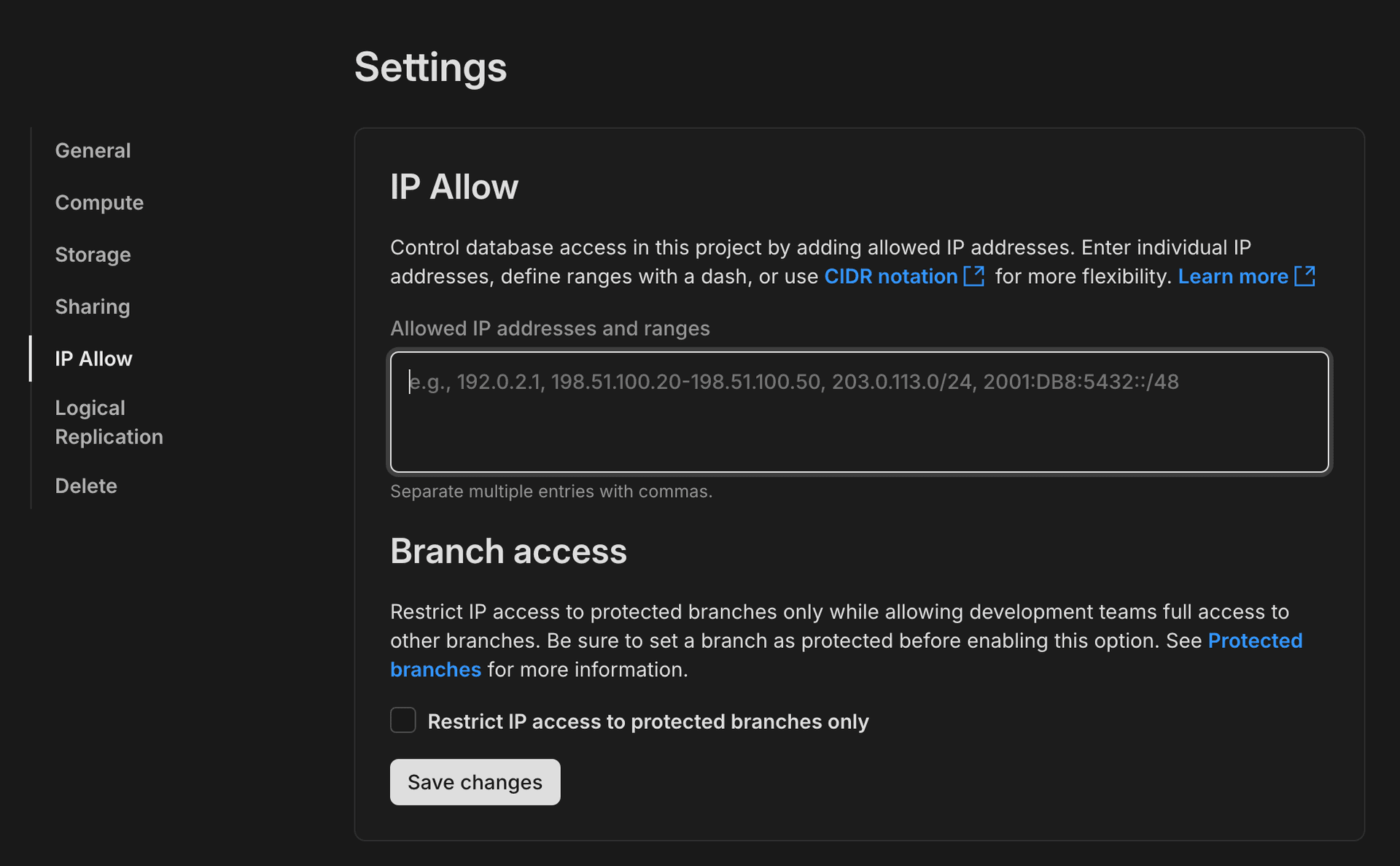
Task: Open the CIDR notation documentation link
Action: pyautogui.click(x=891, y=277)
